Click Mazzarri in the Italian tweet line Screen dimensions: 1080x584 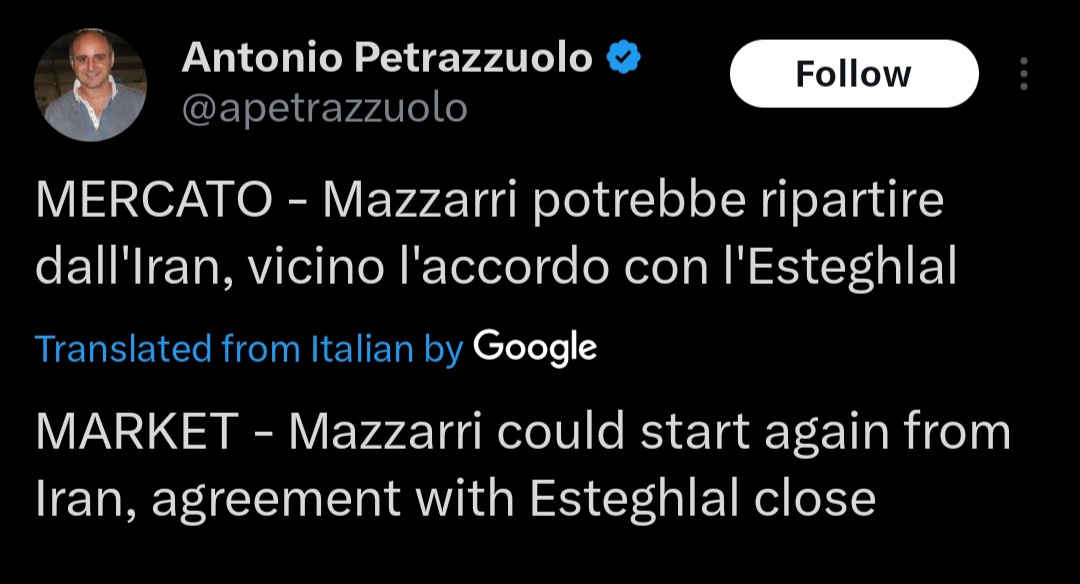pyautogui.click(x=419, y=200)
